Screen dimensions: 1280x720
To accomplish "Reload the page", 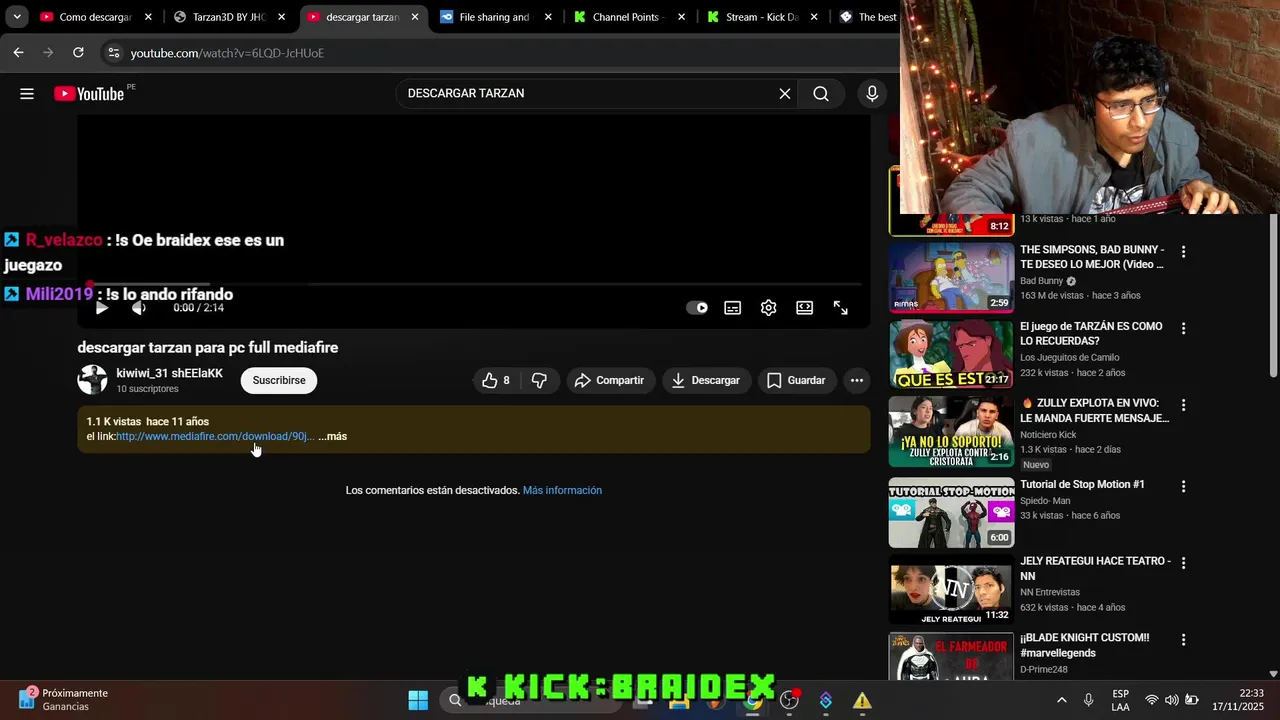I will (78, 53).
